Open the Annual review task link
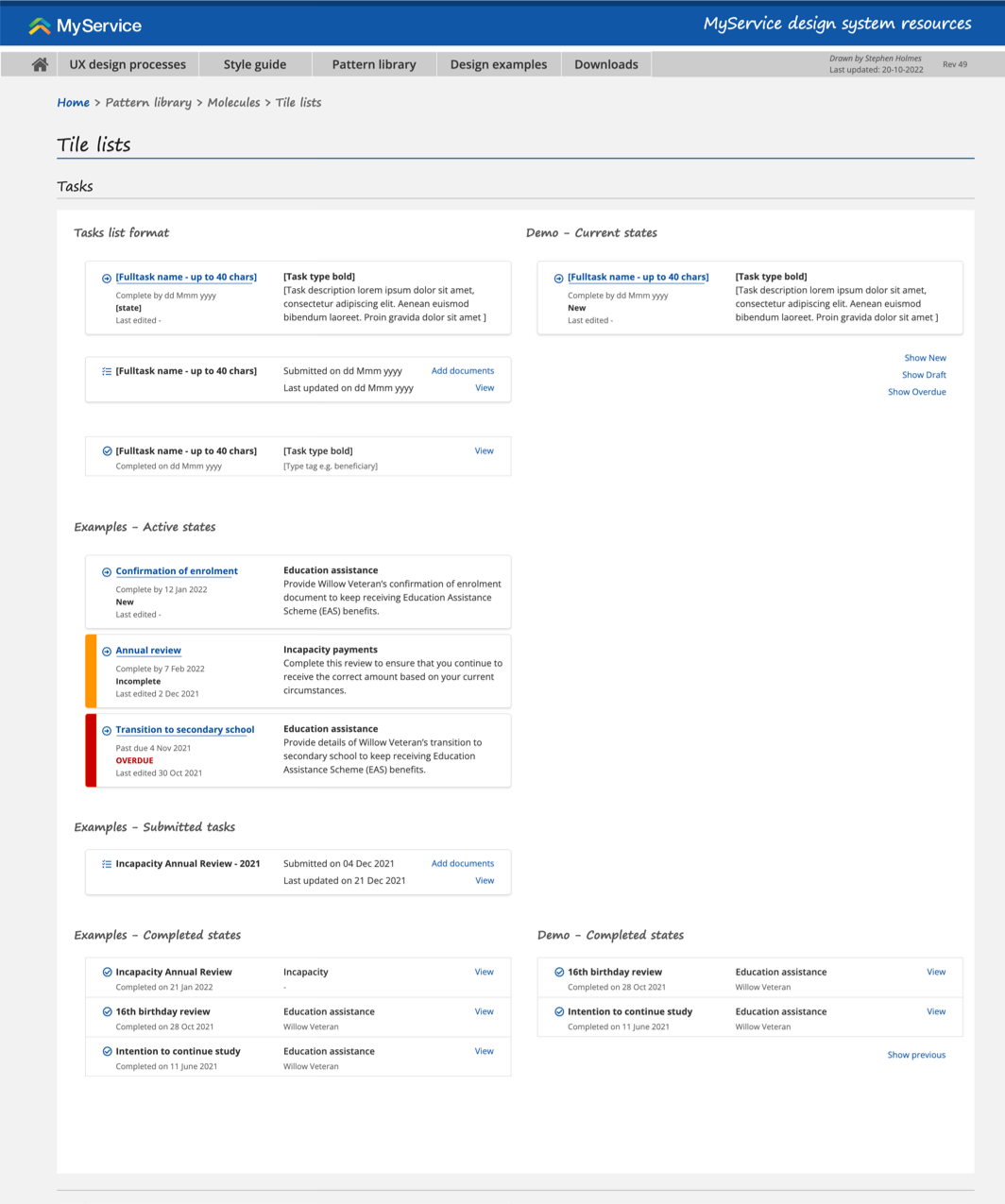 pos(148,651)
